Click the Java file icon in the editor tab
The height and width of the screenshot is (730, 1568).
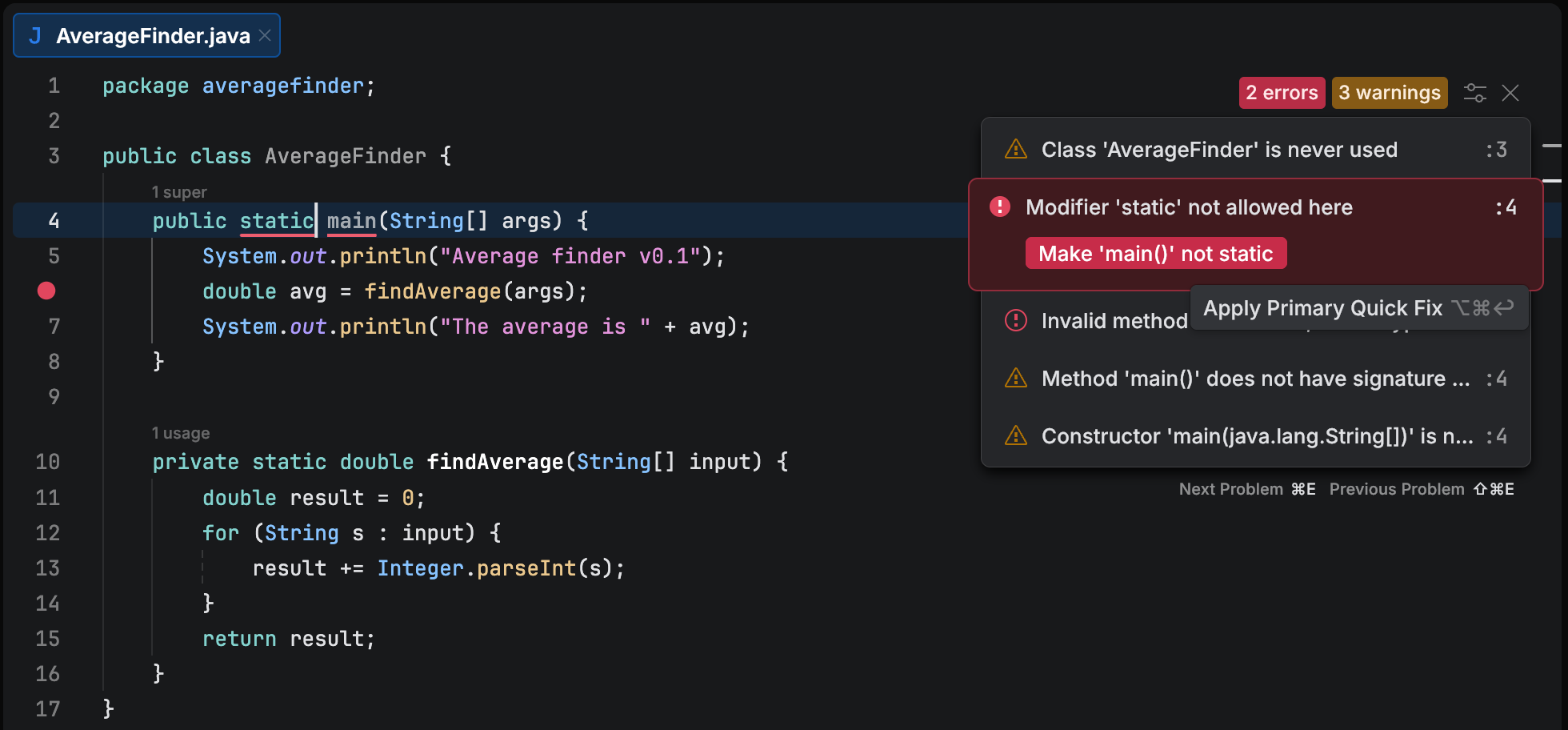tap(34, 34)
